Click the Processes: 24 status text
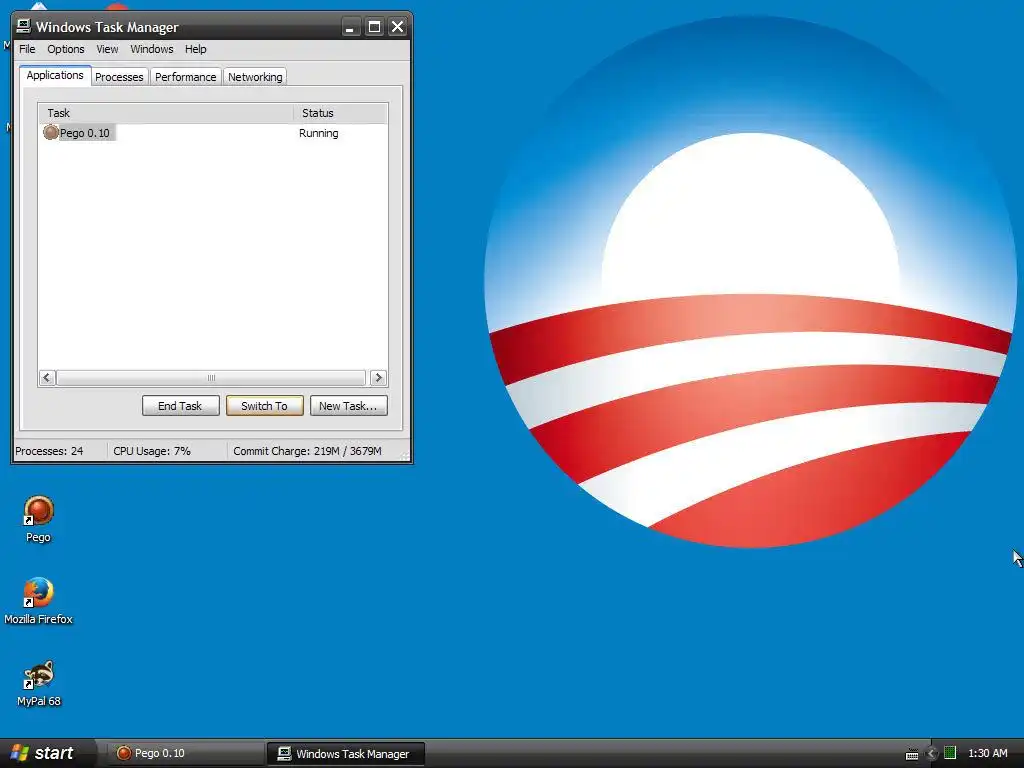Screen dimensions: 1024x768 coord(50,451)
